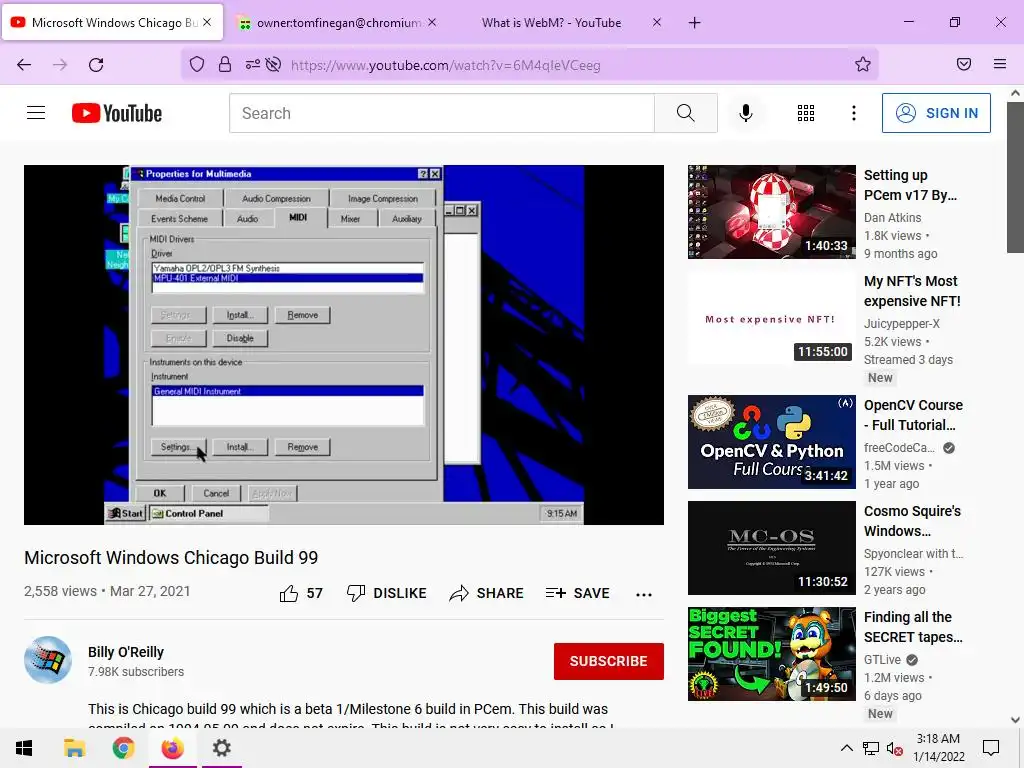Click the Sign In button
The image size is (1024, 768).
936,113
